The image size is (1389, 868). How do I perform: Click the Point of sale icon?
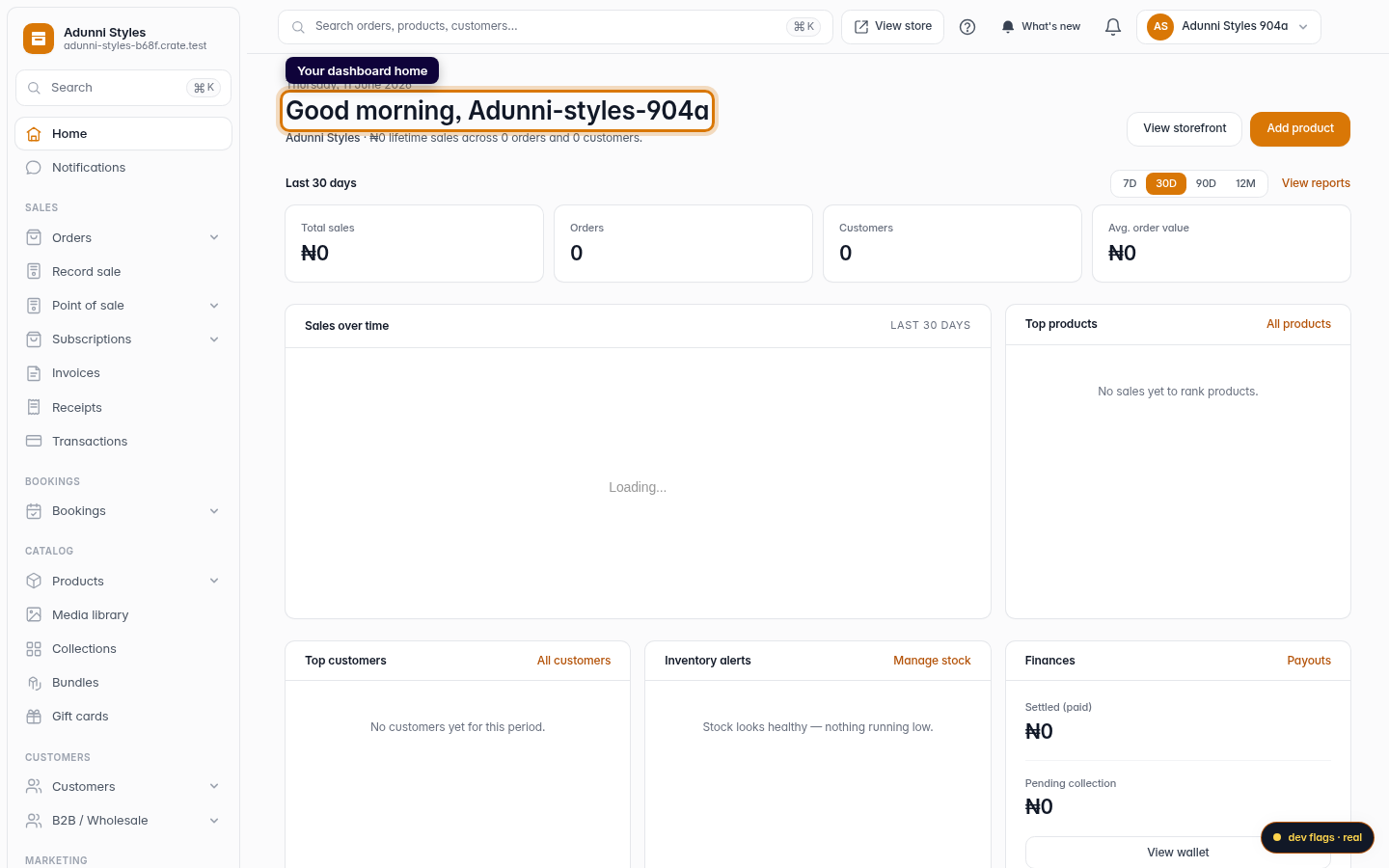[x=34, y=306]
